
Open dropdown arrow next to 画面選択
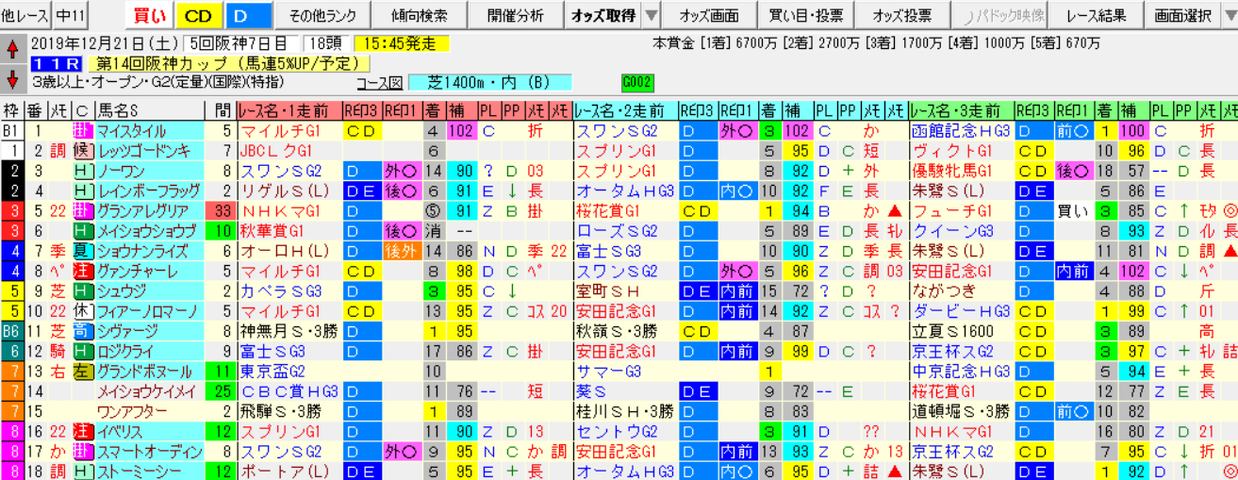(x=1228, y=16)
